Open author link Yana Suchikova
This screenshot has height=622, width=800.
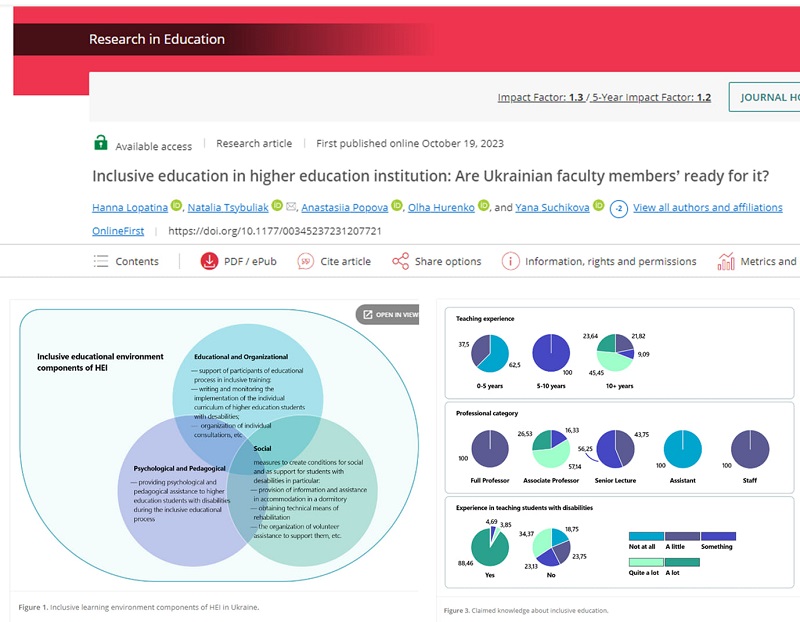(x=552, y=207)
